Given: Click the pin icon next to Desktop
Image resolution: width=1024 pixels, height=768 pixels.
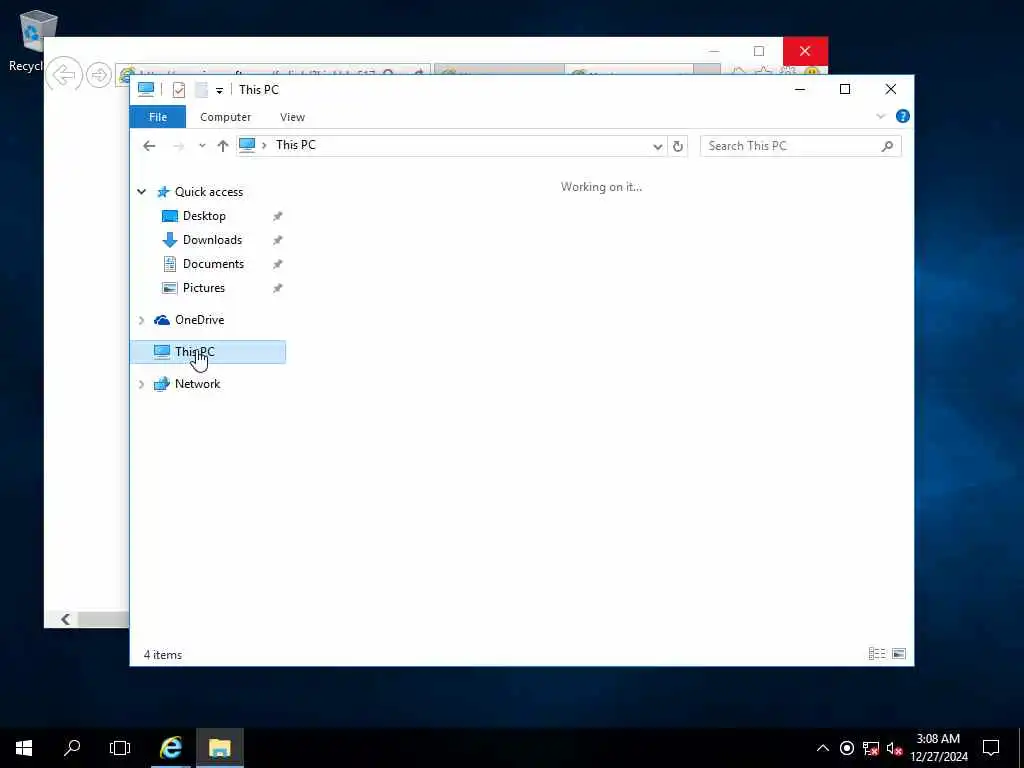Looking at the screenshot, I should tap(278, 216).
